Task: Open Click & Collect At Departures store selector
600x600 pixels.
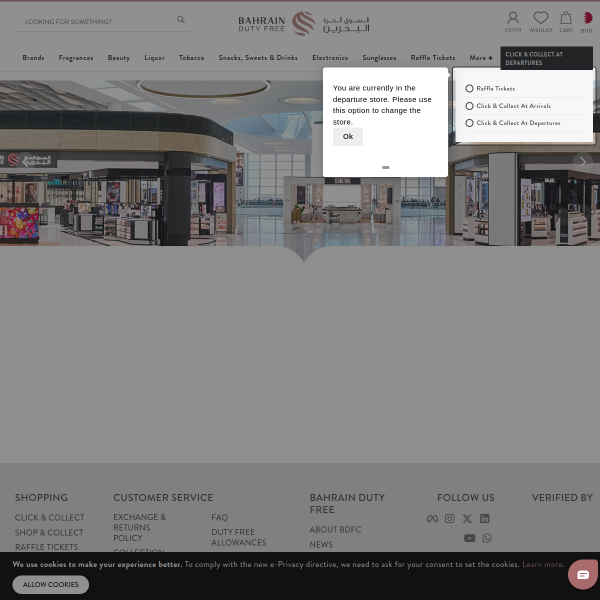Action: [x=546, y=58]
